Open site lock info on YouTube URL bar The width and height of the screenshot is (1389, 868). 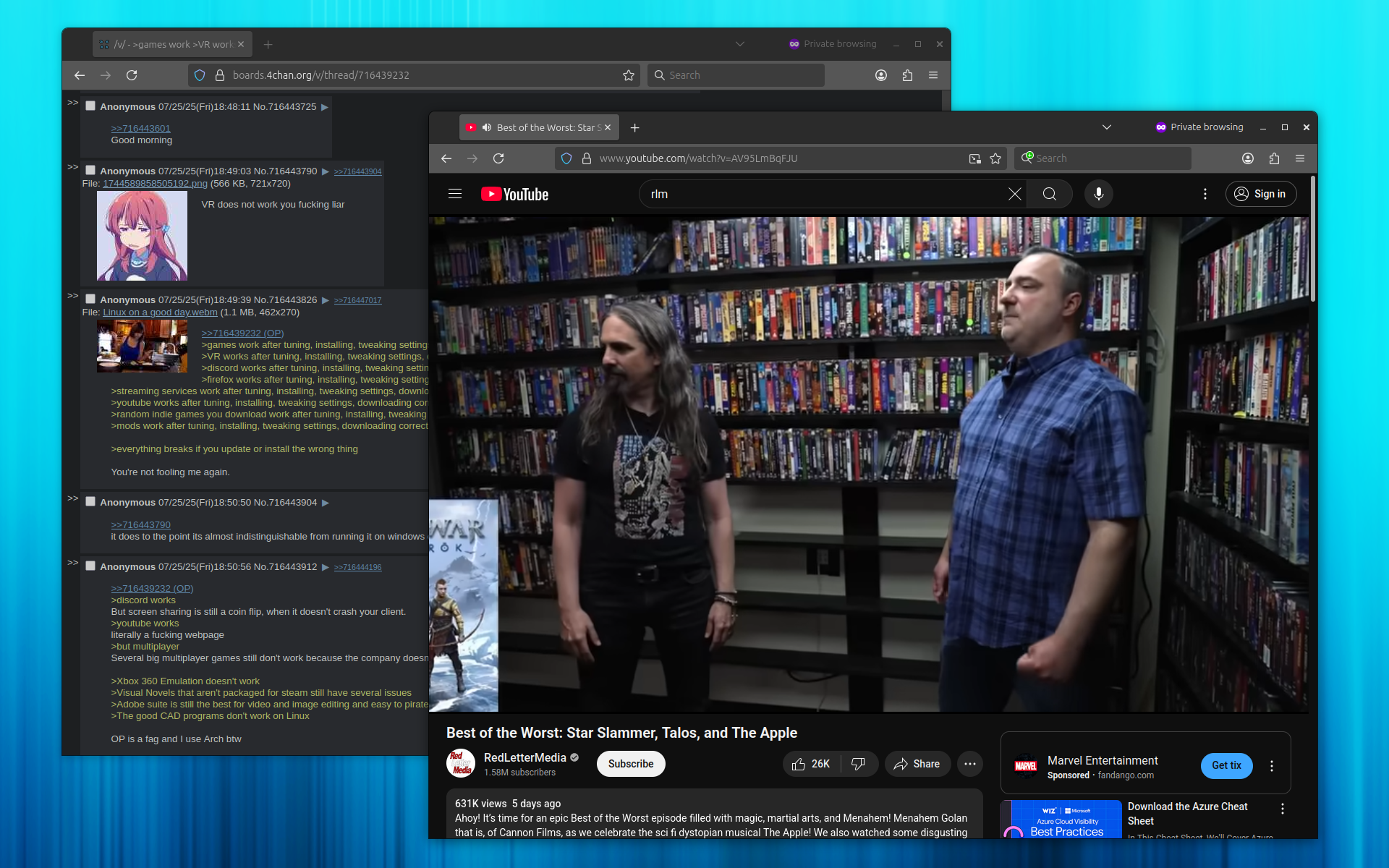[x=587, y=158]
